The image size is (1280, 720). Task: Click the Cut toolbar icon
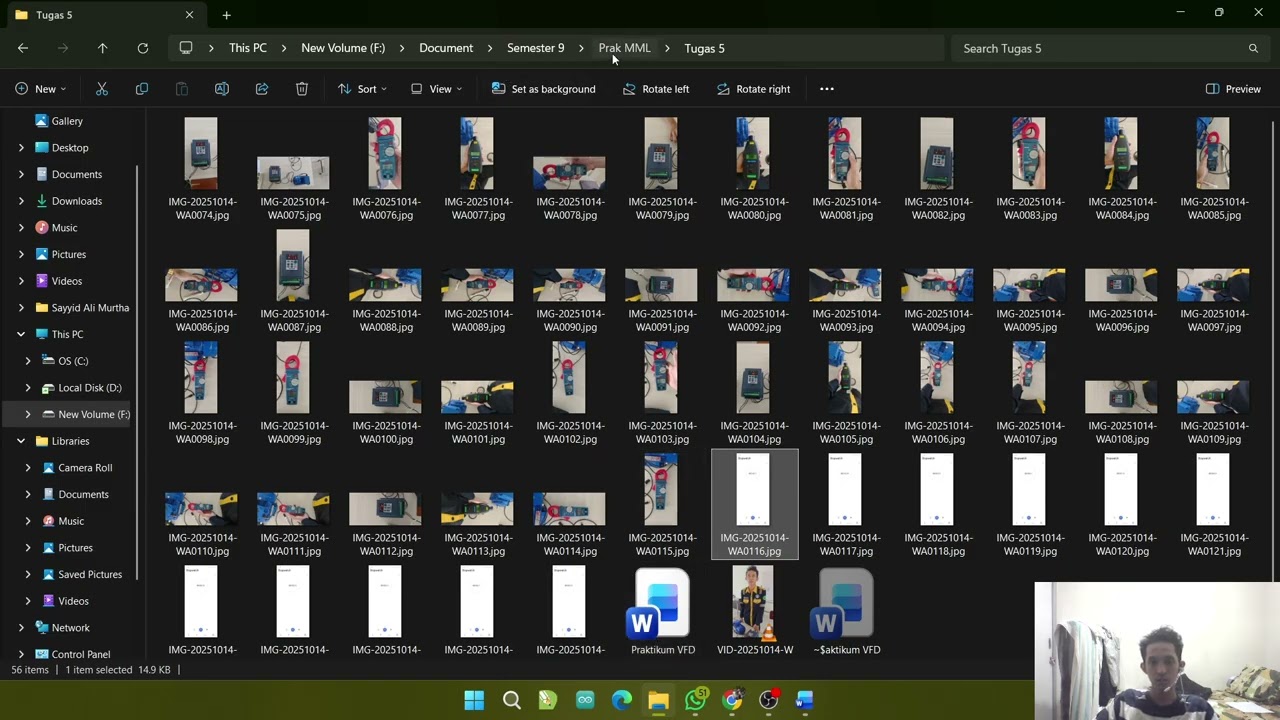click(x=102, y=89)
